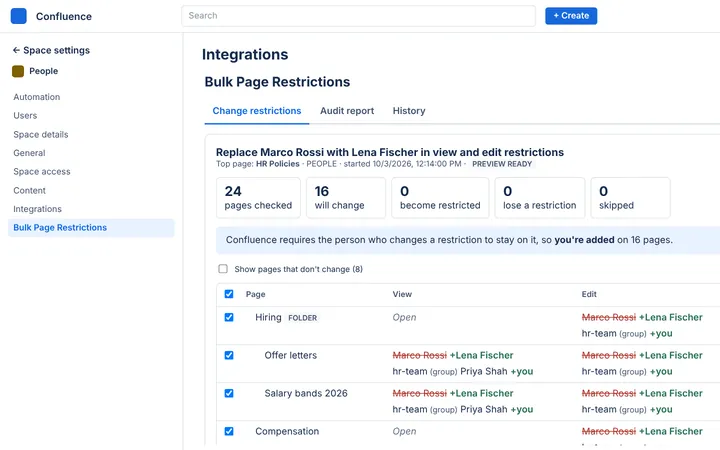Click the "you're added" notice text

584,240
